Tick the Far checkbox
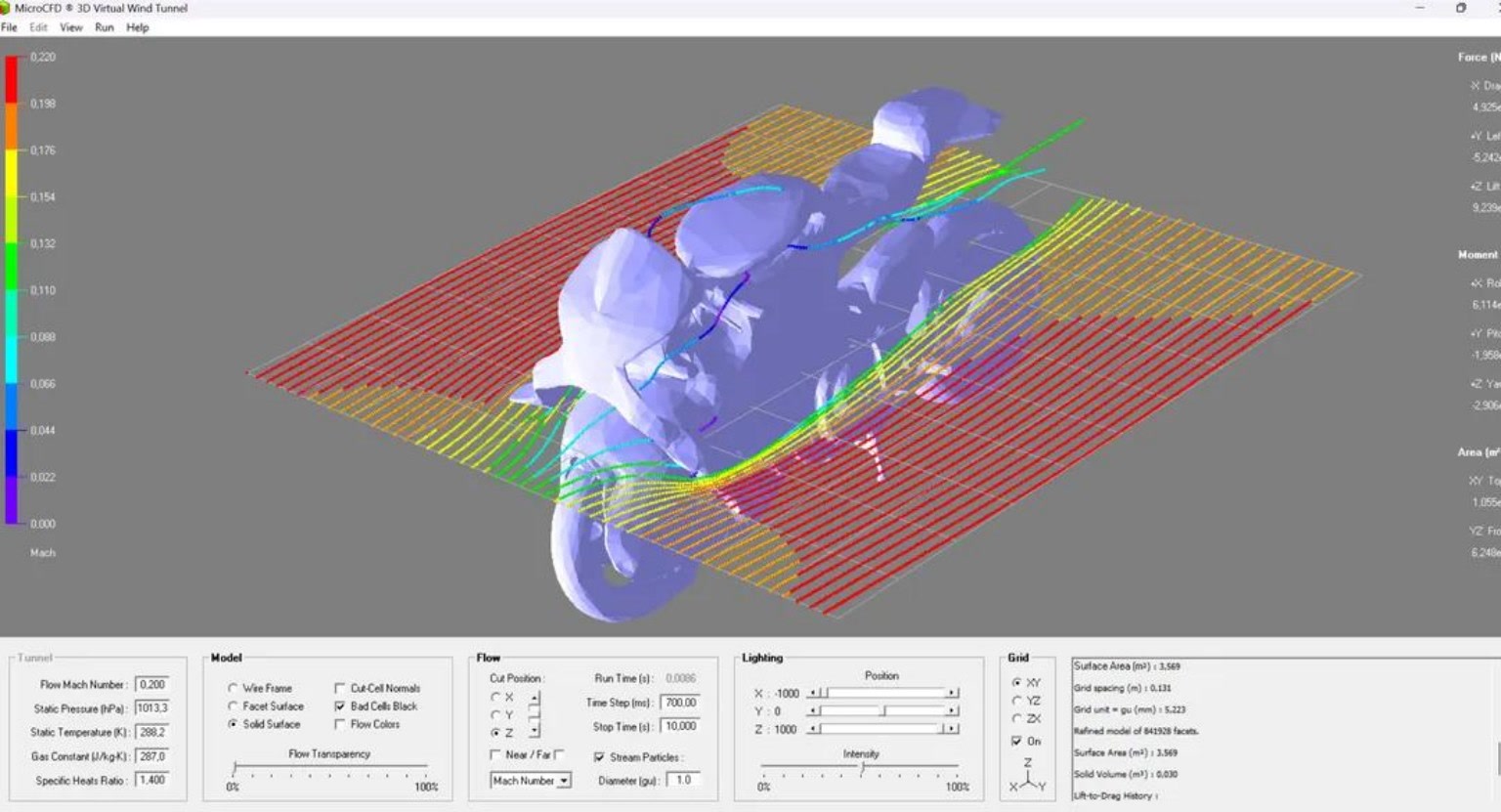Viewport: 1501px width, 812px height. (x=559, y=755)
